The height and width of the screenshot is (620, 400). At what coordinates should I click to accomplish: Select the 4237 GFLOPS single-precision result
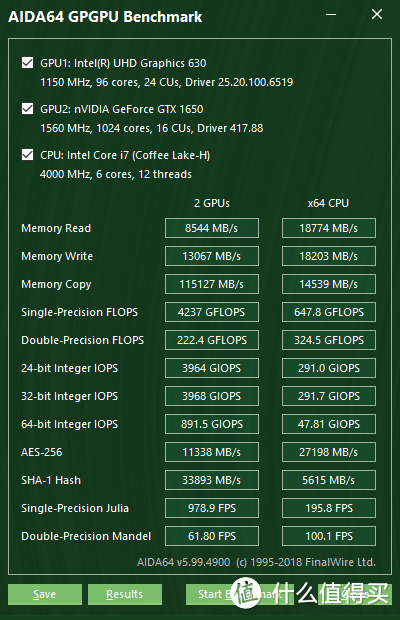tap(212, 312)
